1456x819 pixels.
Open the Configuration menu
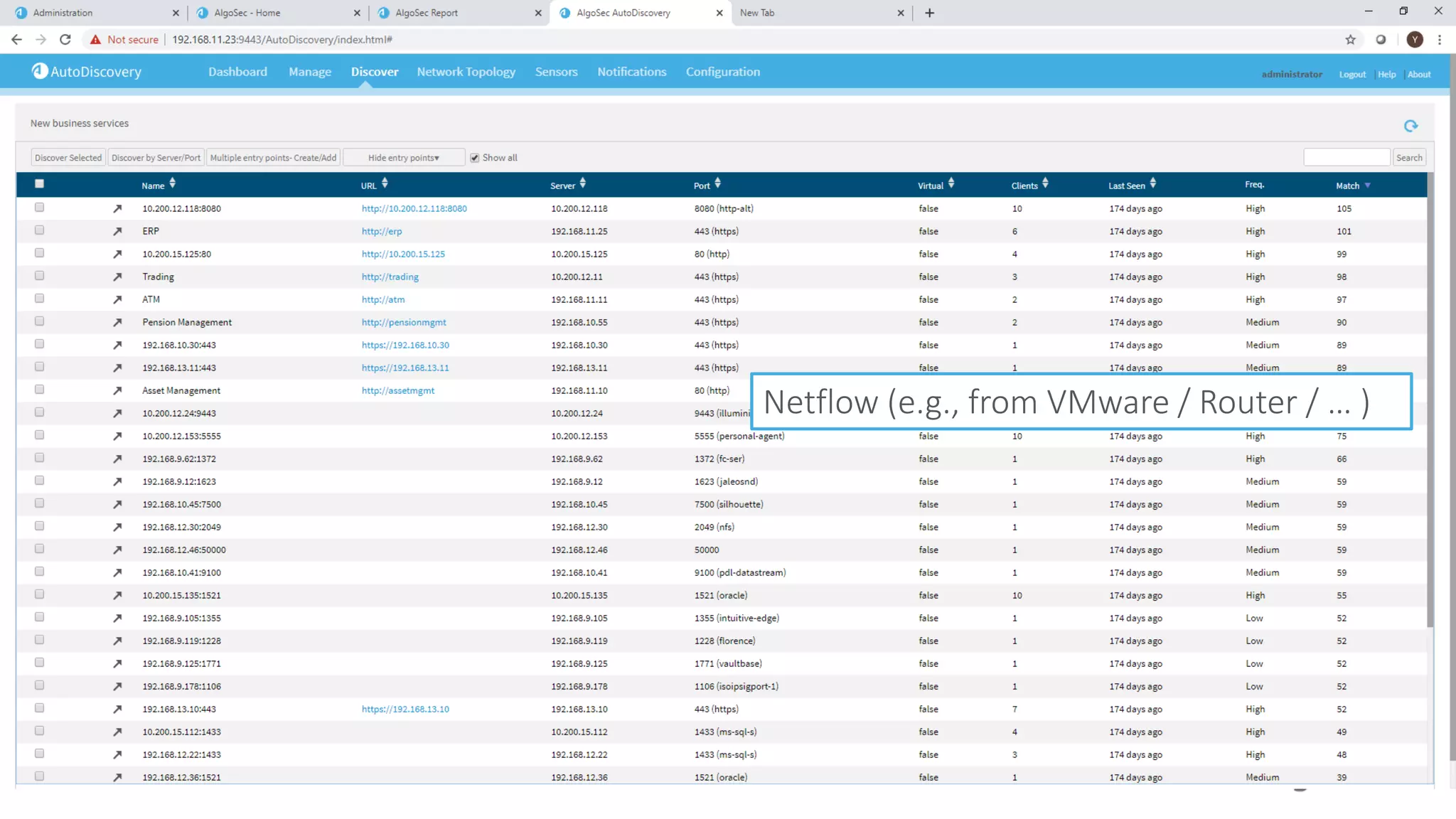coord(722,72)
